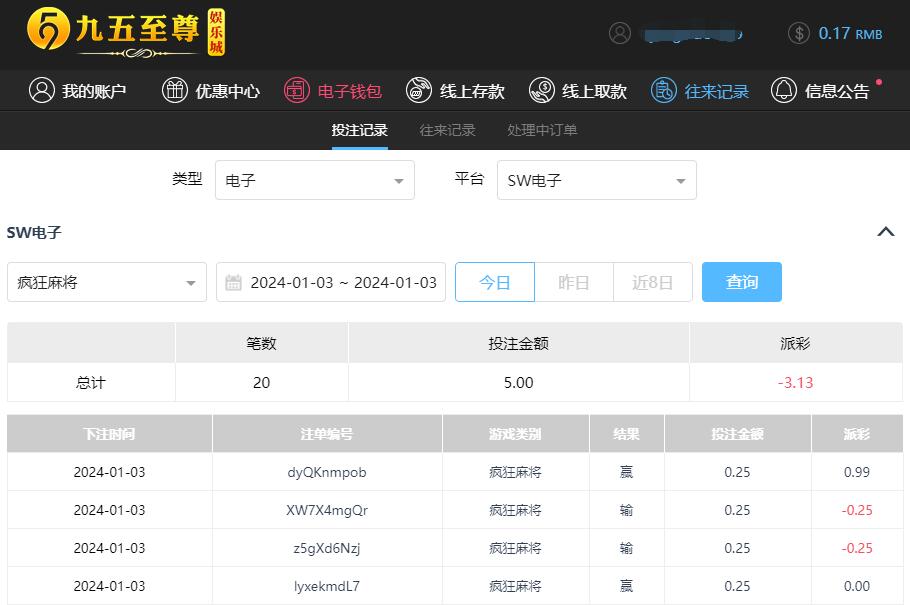Image resolution: width=910 pixels, height=605 pixels.
Task: Click the calendar icon in date field
Action: [233, 283]
